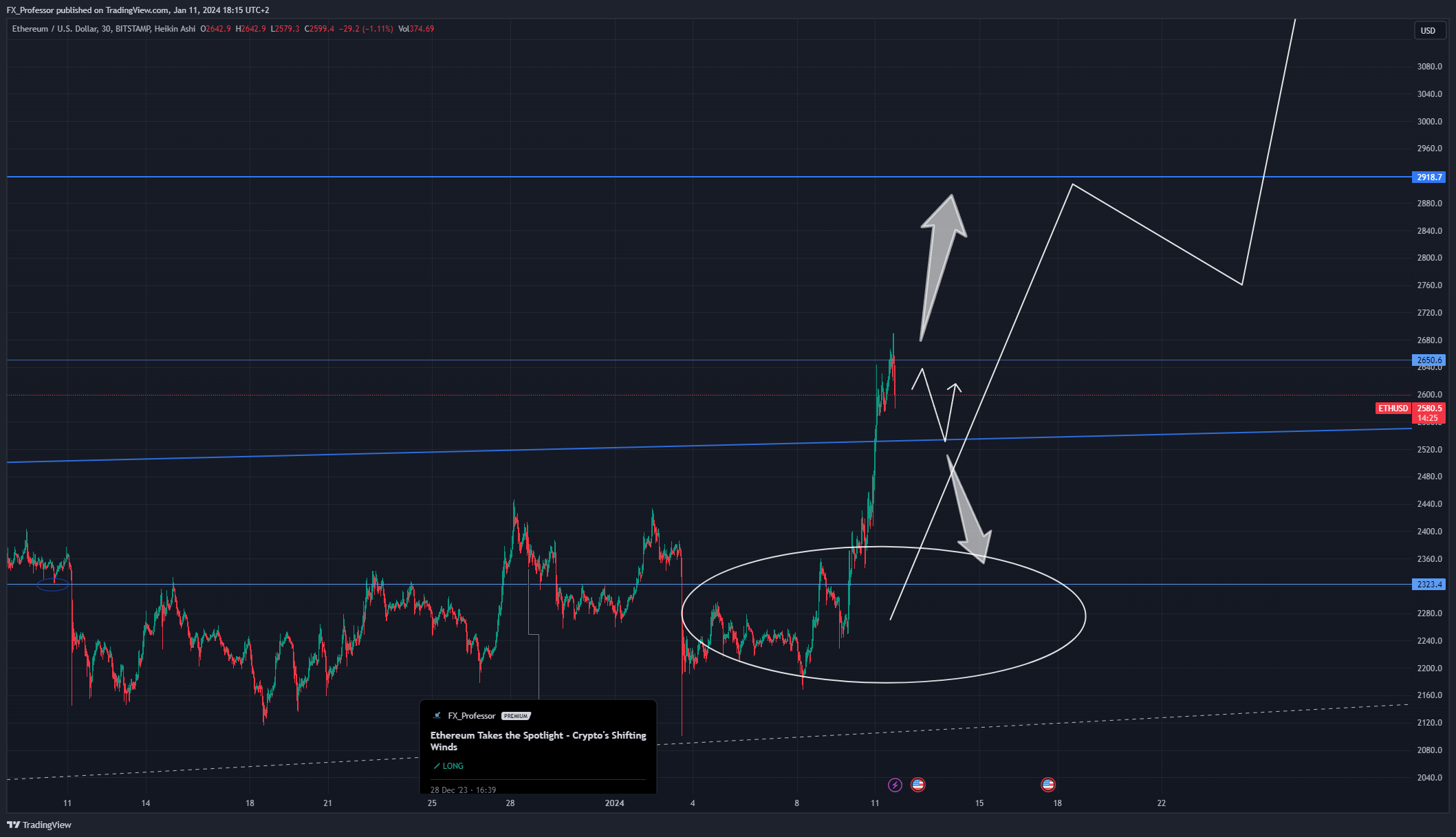This screenshot has width=1456, height=837.
Task: Click the 2200.0 price axis label
Action: (x=1429, y=668)
